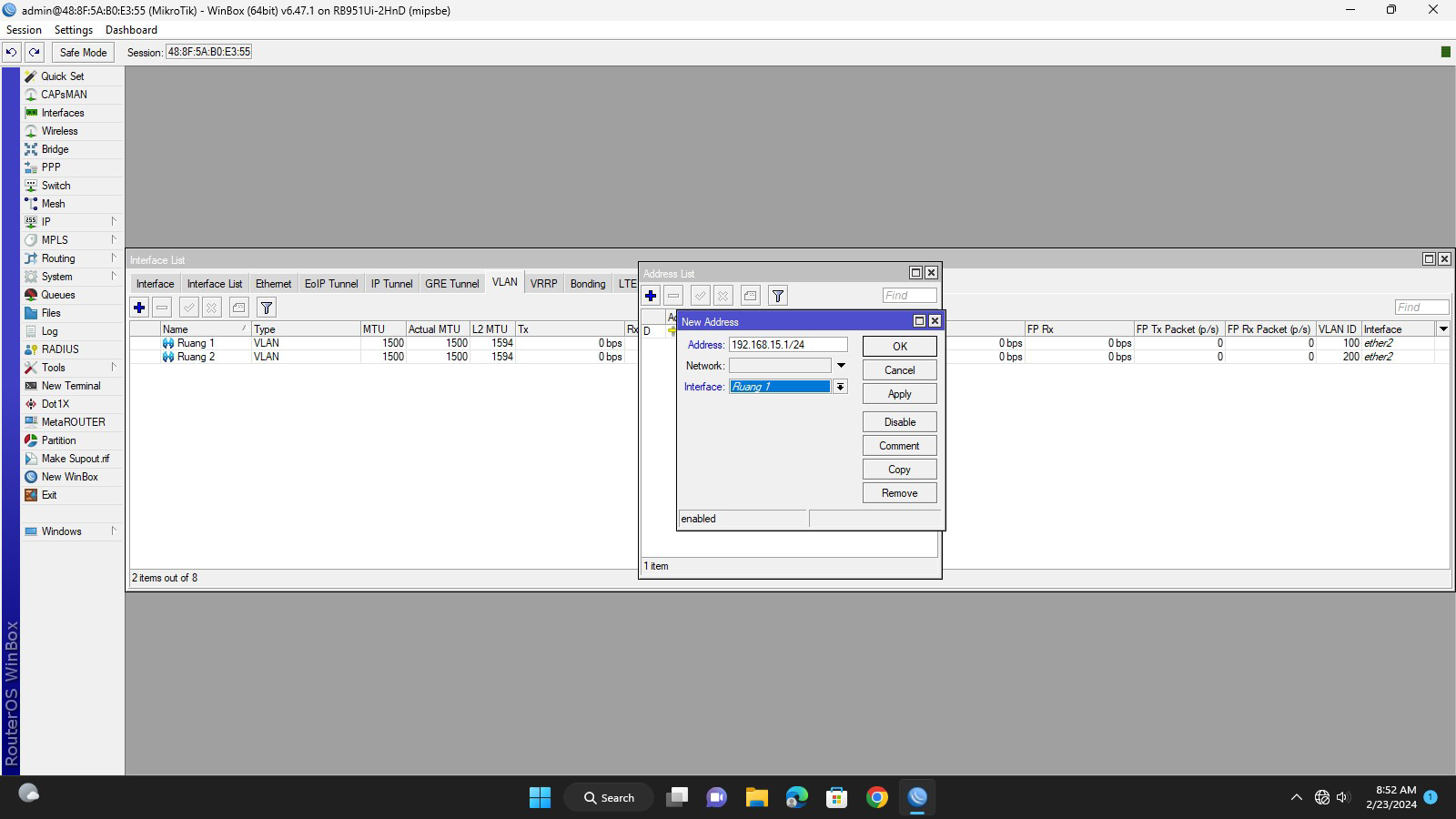1456x819 pixels.
Task: Click the Undo arrow in WinBox toolbar
Action: coord(11,52)
